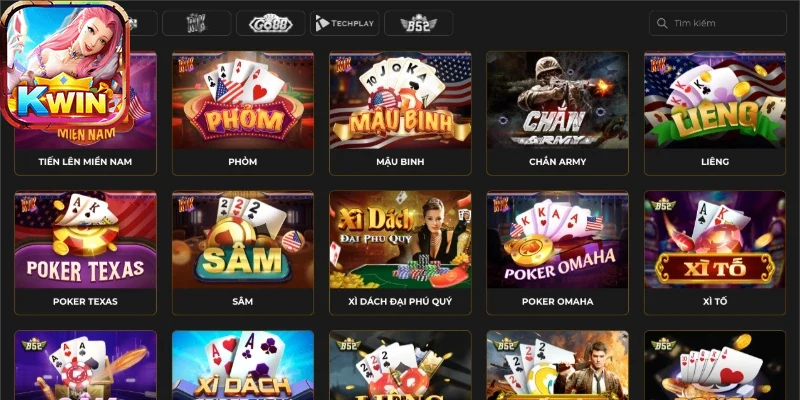Screen dimensions: 800x400
Task: Select the RIK provider filter tab
Action: (x=196, y=23)
